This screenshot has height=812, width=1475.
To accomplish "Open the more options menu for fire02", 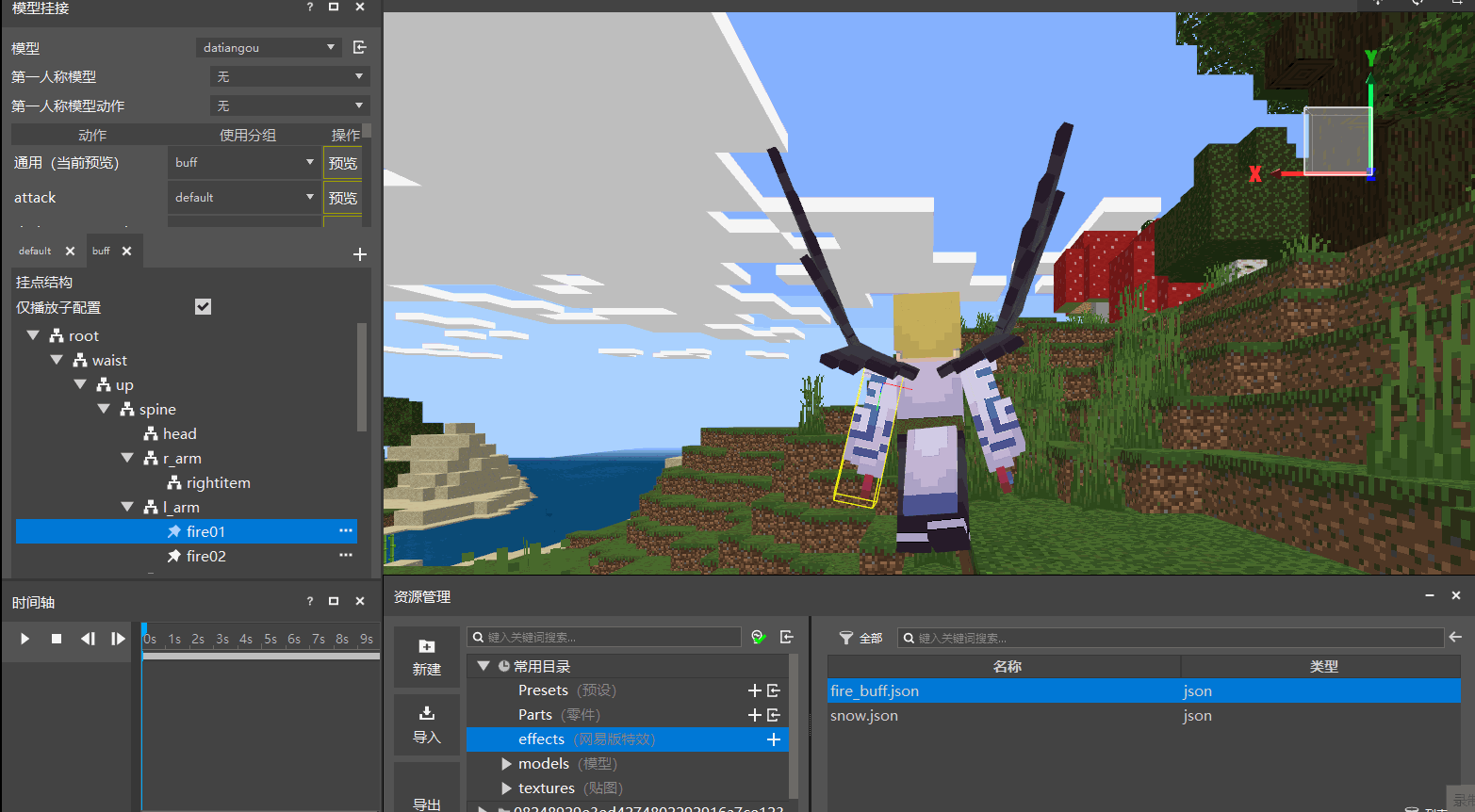I will 346,556.
